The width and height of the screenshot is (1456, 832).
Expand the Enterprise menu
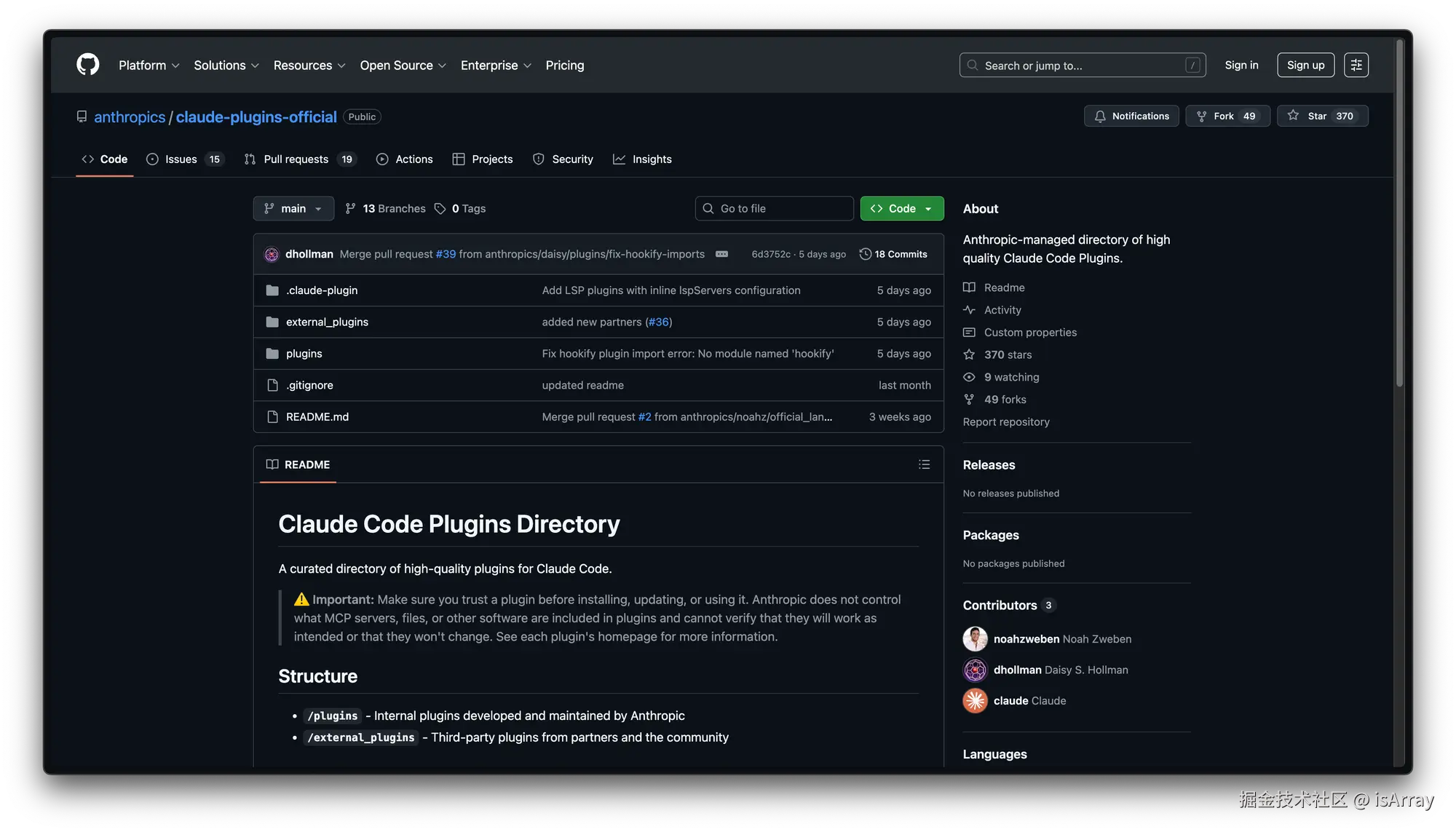(496, 66)
